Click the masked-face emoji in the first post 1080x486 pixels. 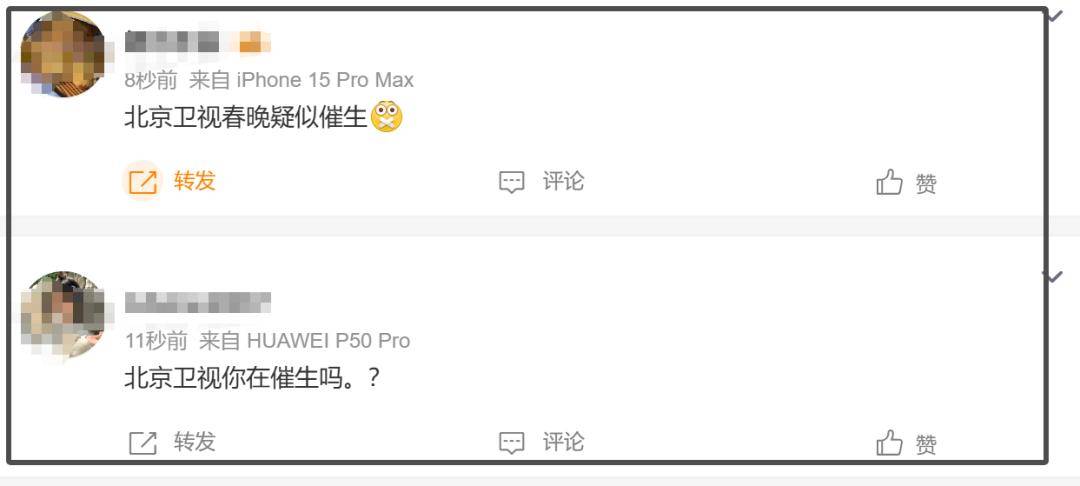386,117
